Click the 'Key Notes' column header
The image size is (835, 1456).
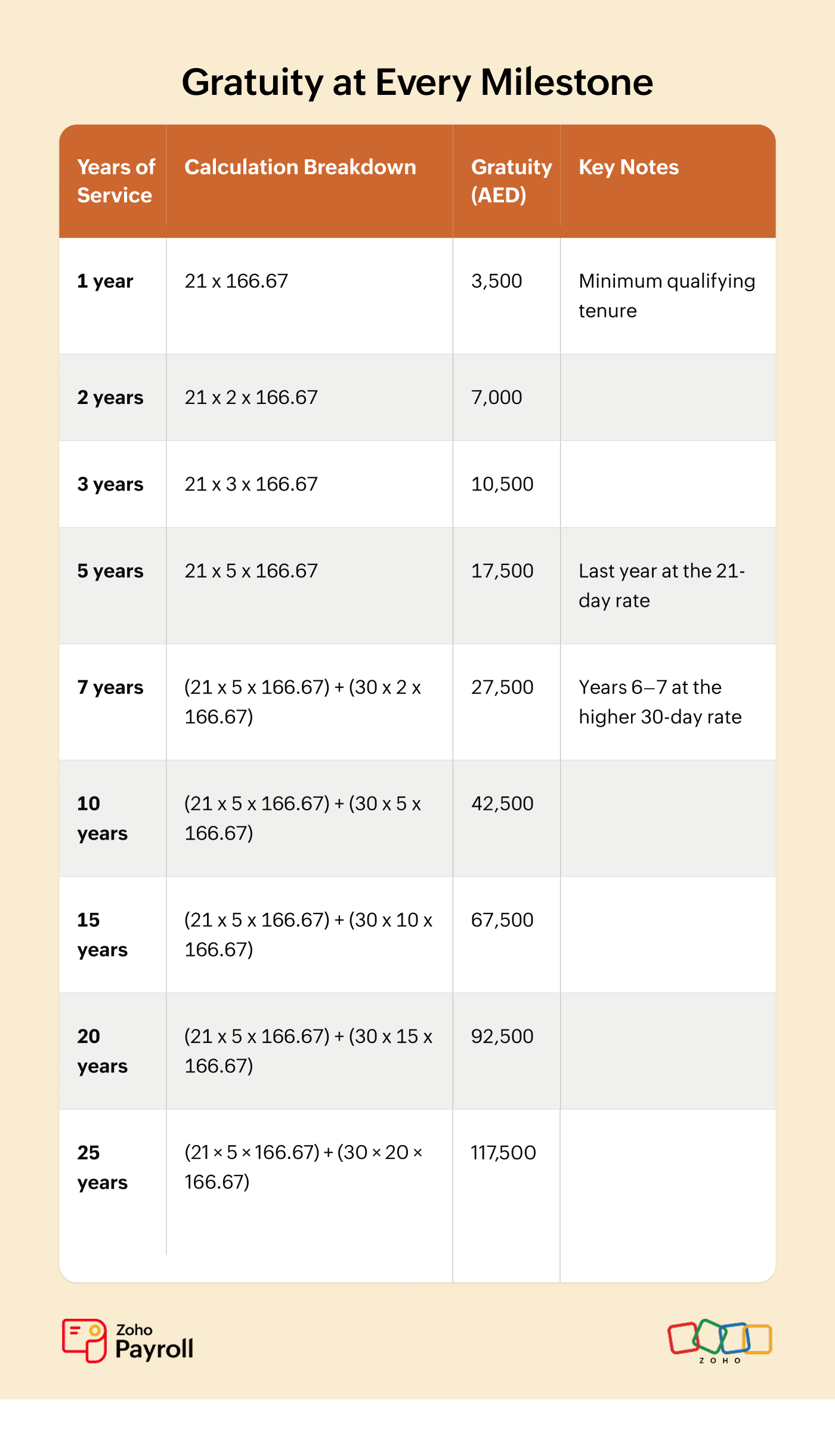tap(629, 167)
